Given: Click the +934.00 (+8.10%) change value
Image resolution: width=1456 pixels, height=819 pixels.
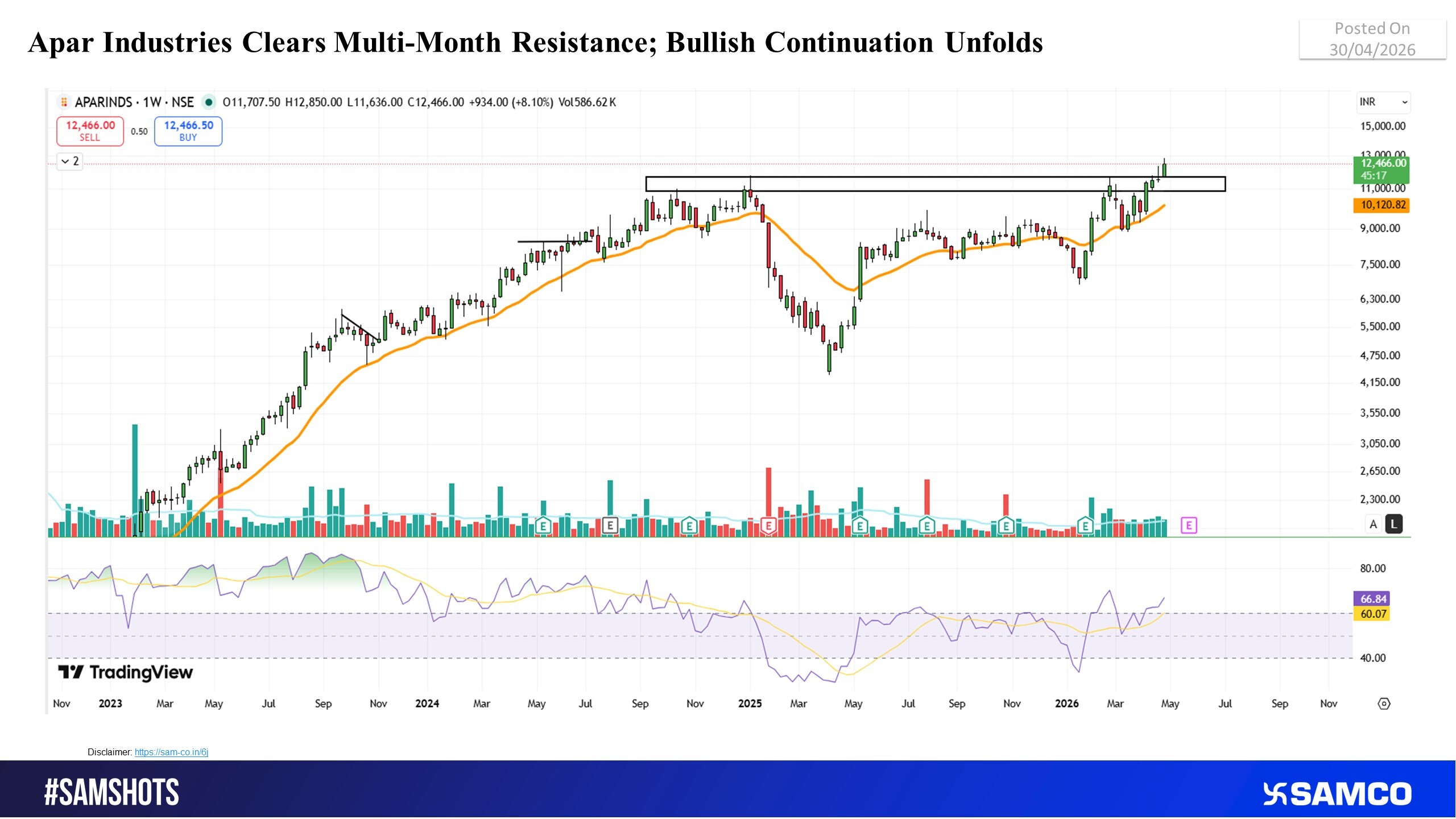Looking at the screenshot, I should (x=511, y=102).
